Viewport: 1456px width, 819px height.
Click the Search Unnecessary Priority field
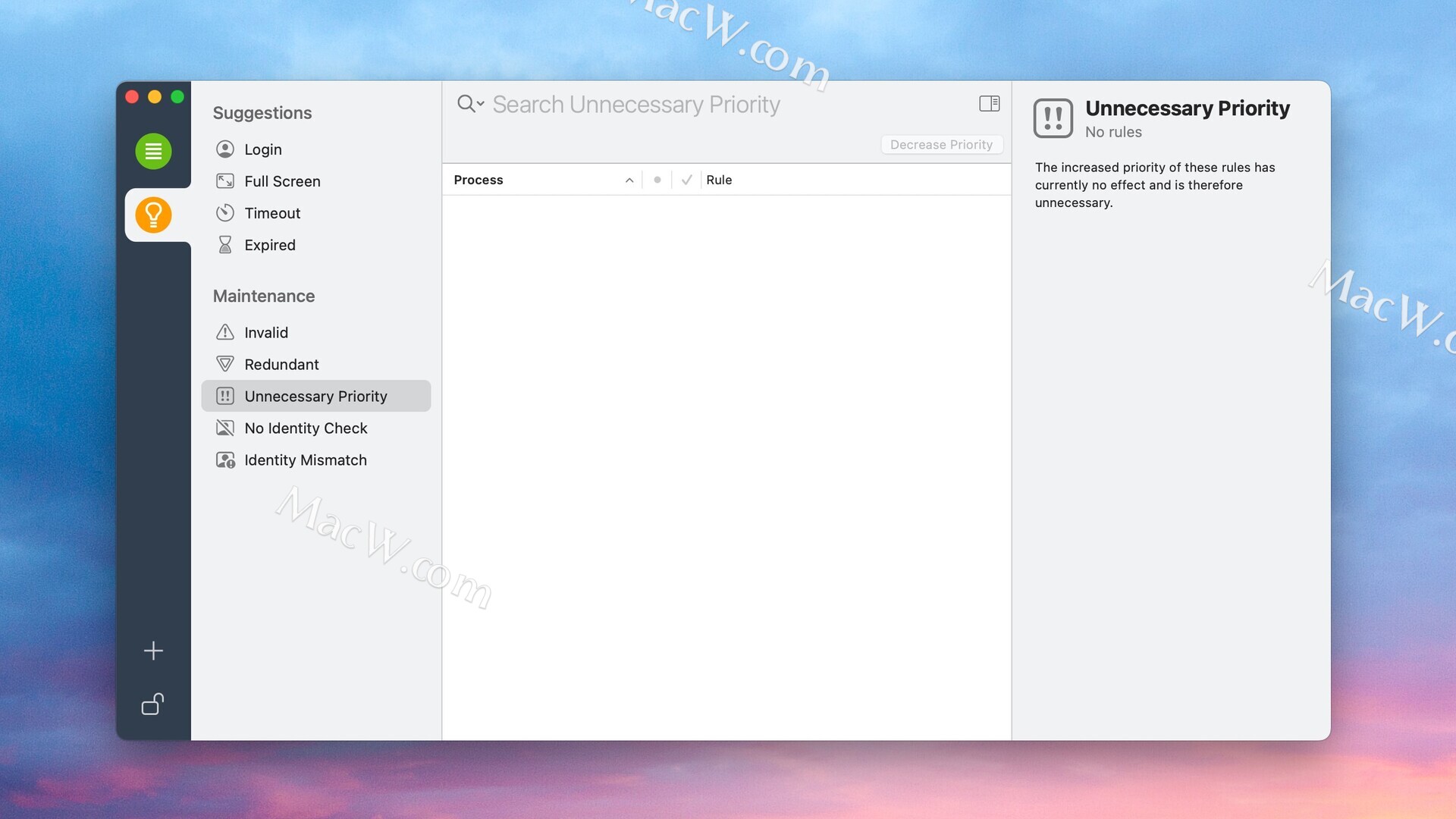point(635,105)
